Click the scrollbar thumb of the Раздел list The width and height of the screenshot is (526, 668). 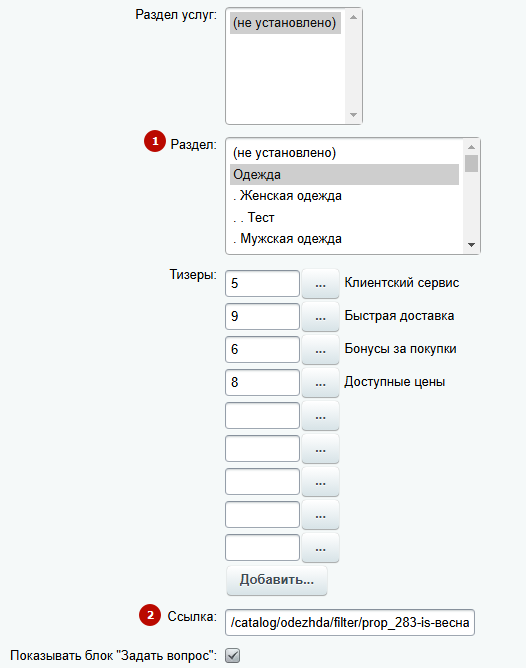tap(471, 164)
